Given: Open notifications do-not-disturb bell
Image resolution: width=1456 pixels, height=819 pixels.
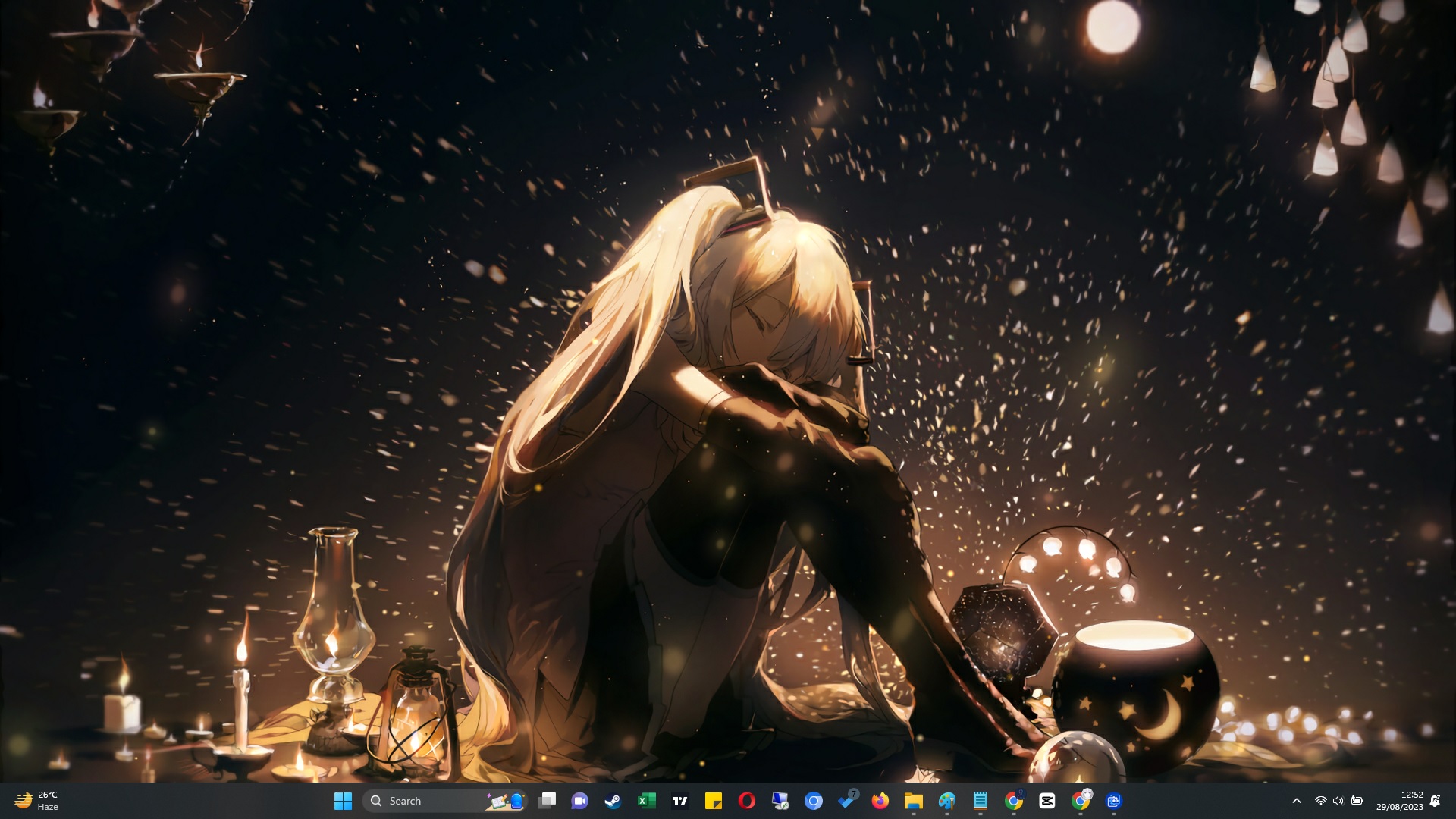Looking at the screenshot, I should 1435,801.
